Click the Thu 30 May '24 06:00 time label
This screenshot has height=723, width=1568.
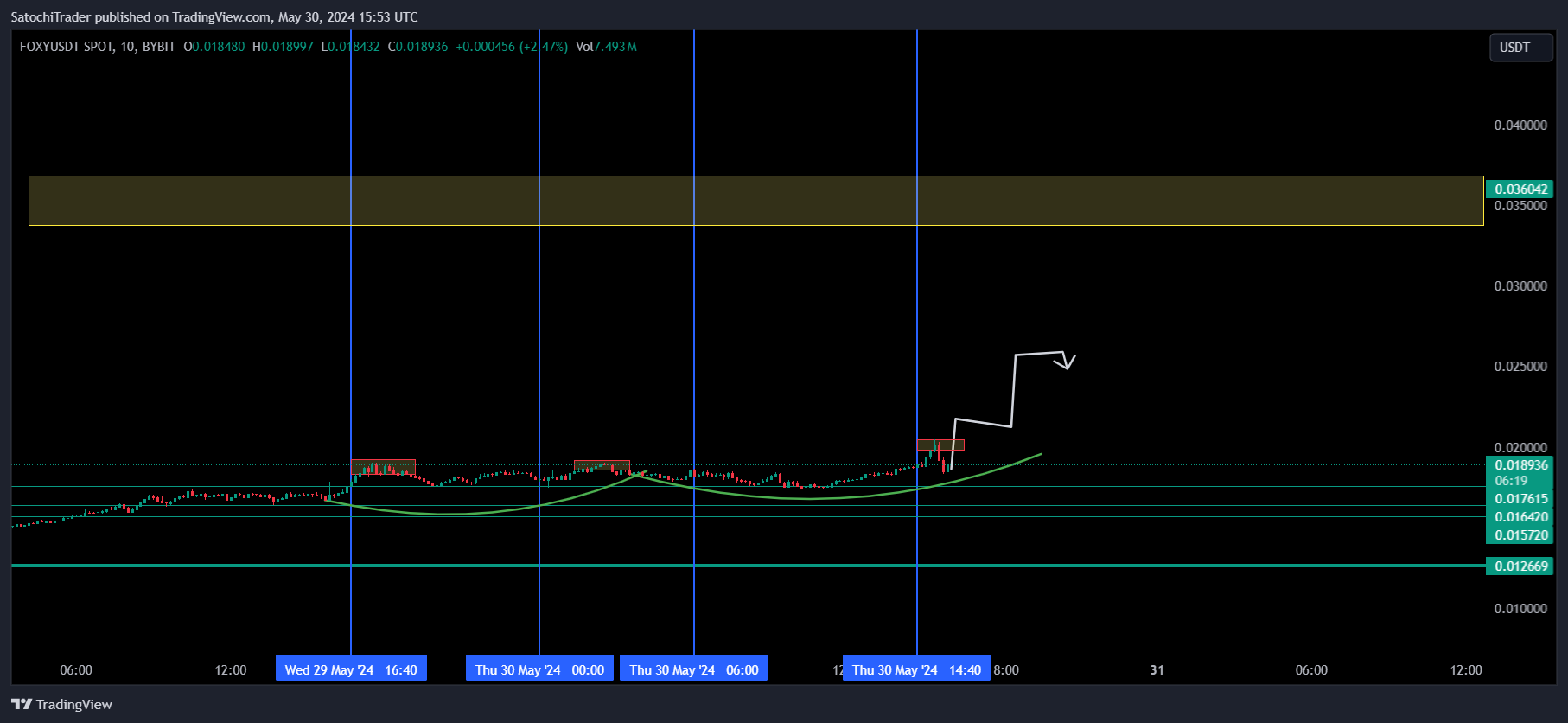[693, 669]
